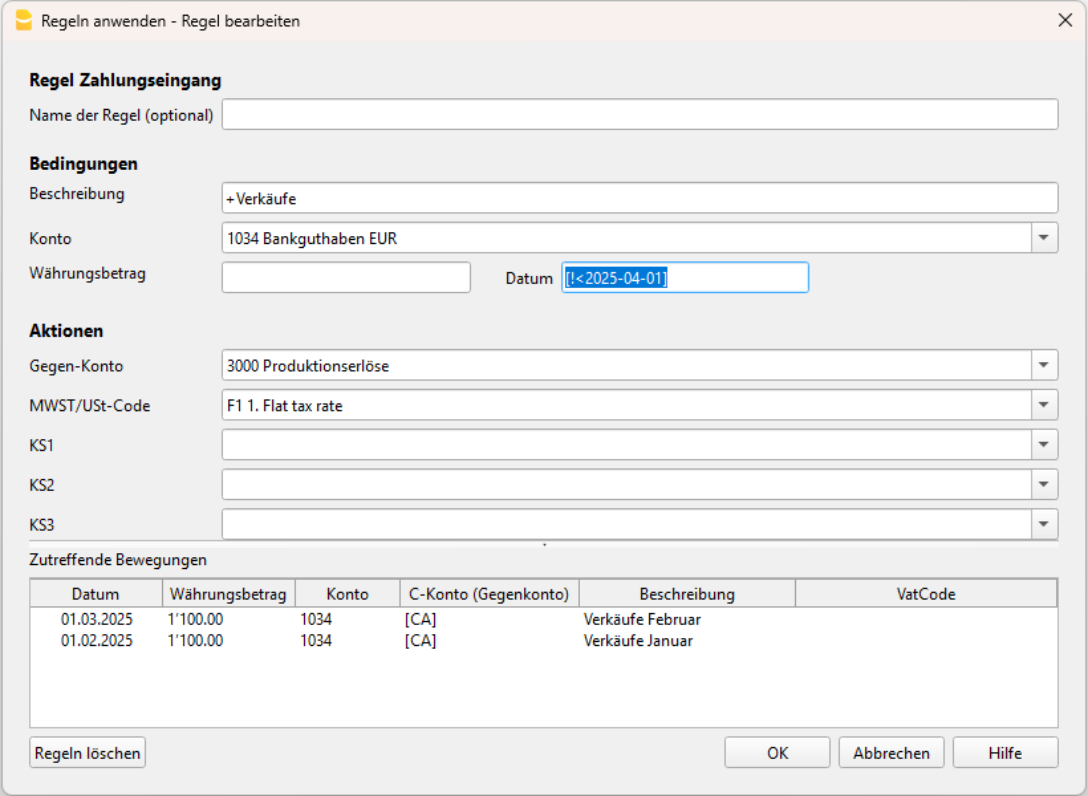This screenshot has height=796, width=1088.
Task: Confirm rule with the OK button
Action: [x=777, y=753]
